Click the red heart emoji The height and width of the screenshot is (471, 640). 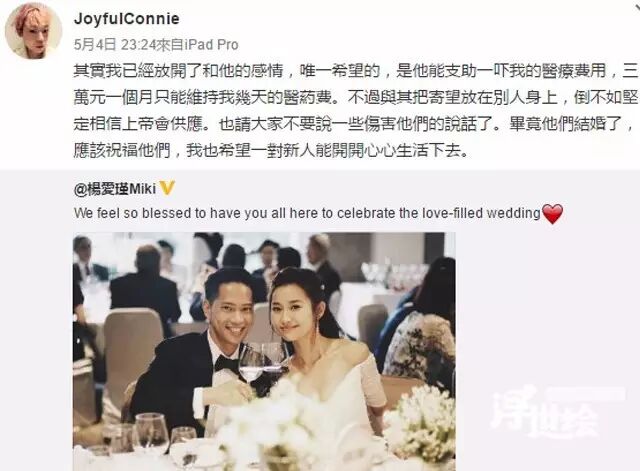click(x=553, y=214)
